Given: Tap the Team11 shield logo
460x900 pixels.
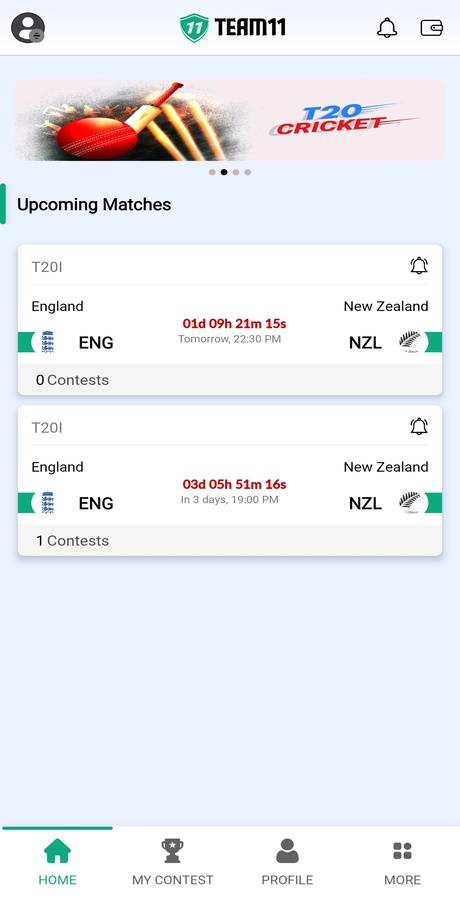Looking at the screenshot, I should [194, 28].
